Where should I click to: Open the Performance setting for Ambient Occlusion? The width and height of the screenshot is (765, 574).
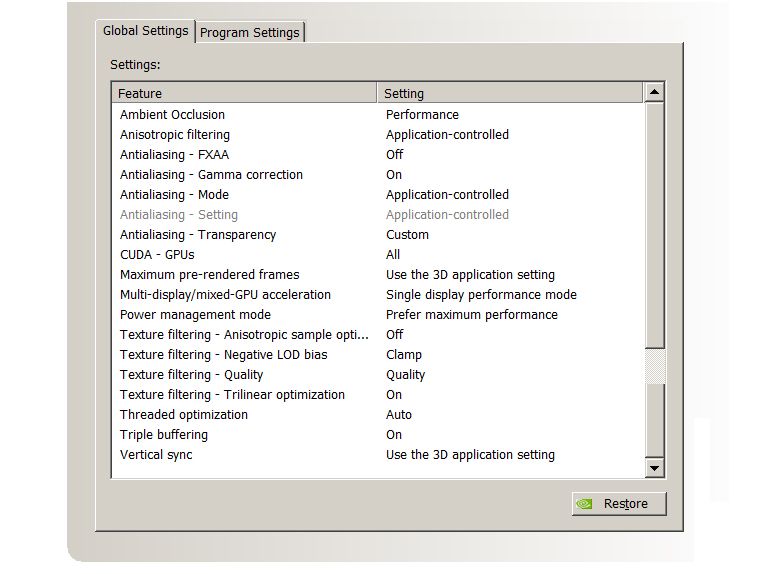pos(422,115)
